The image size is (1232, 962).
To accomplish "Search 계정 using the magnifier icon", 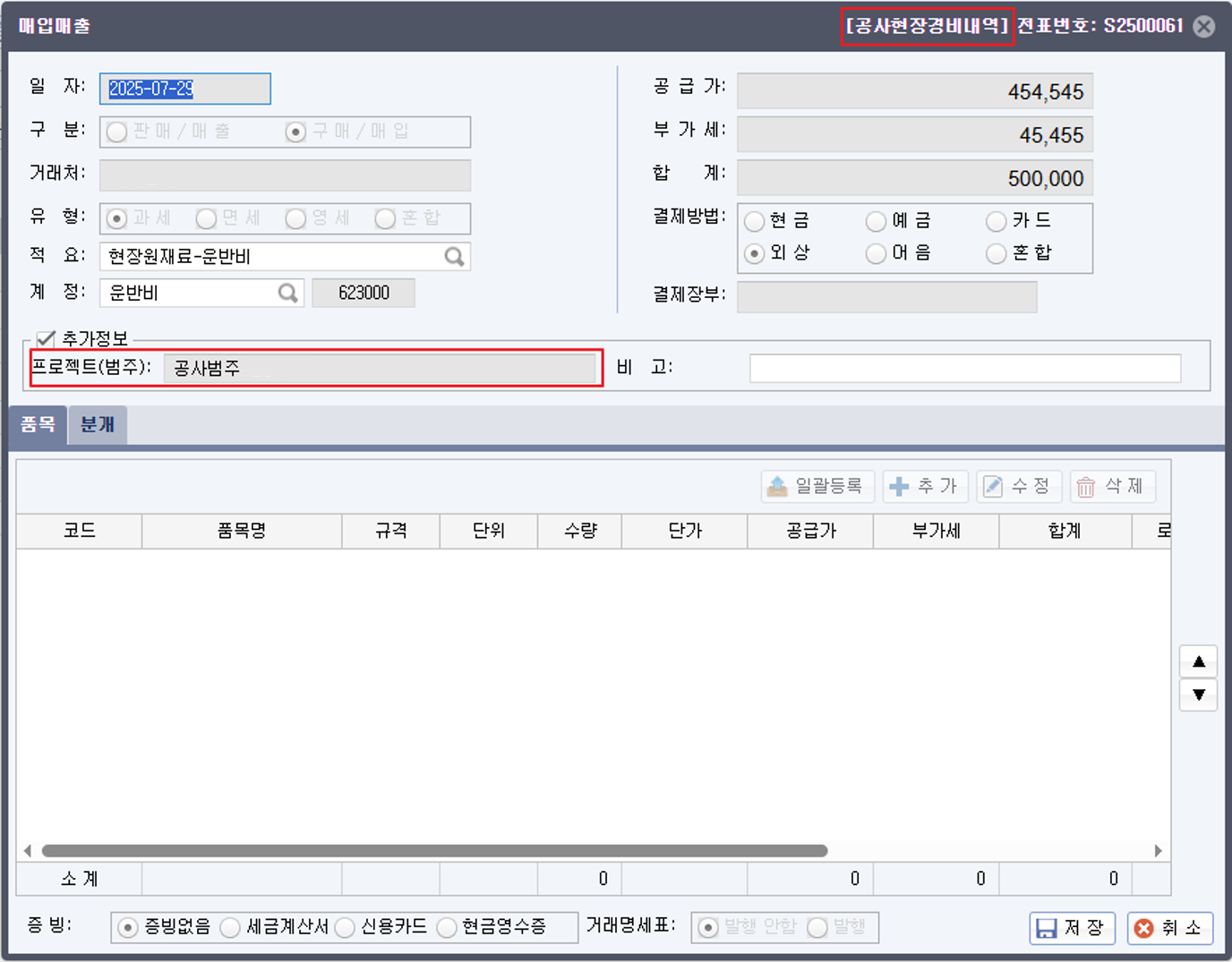I will point(287,293).
